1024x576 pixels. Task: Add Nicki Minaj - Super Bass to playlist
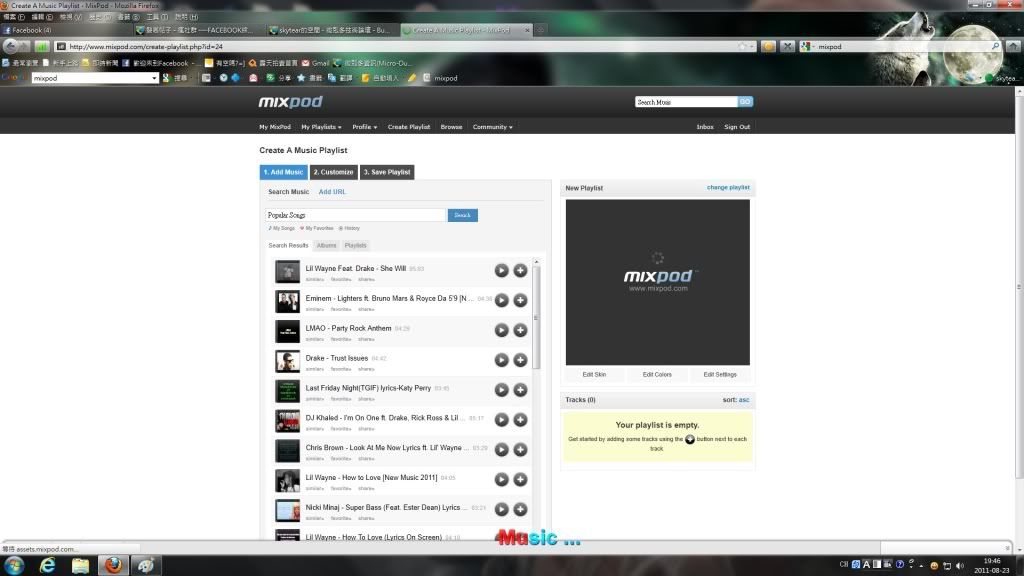[520, 509]
